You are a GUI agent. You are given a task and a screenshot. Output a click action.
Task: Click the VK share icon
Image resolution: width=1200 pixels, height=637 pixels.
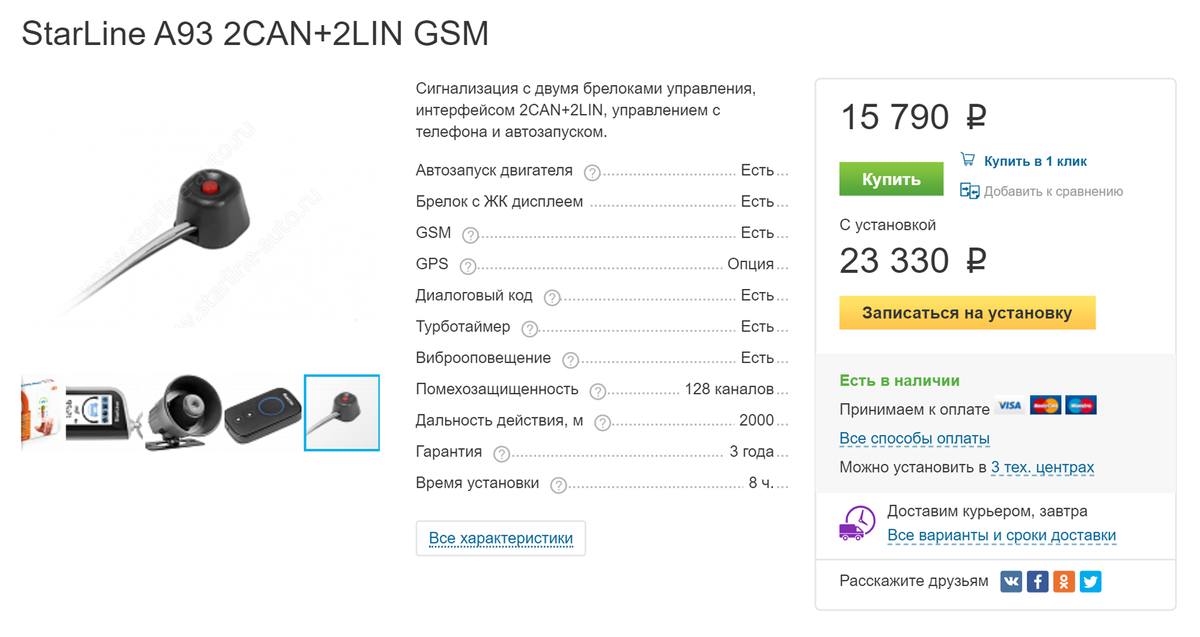click(1011, 581)
